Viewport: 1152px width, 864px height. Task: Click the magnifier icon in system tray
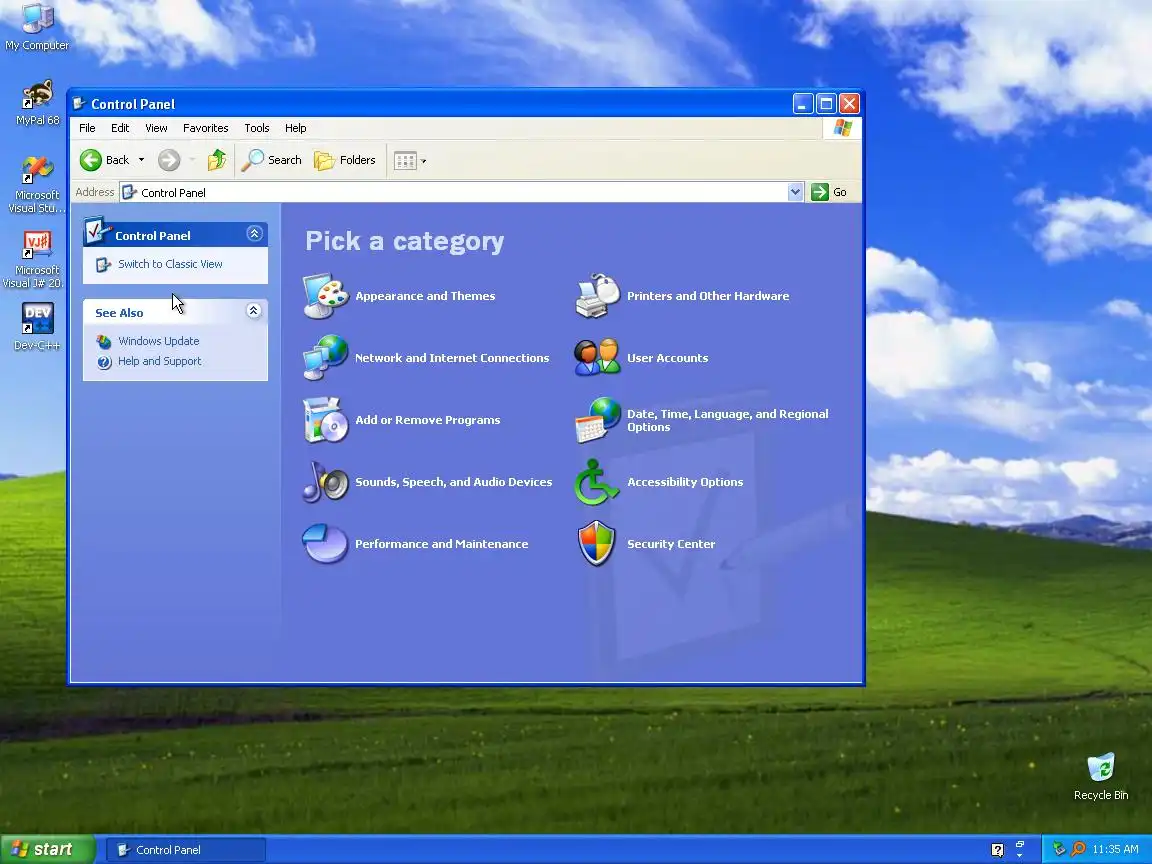(1078, 849)
